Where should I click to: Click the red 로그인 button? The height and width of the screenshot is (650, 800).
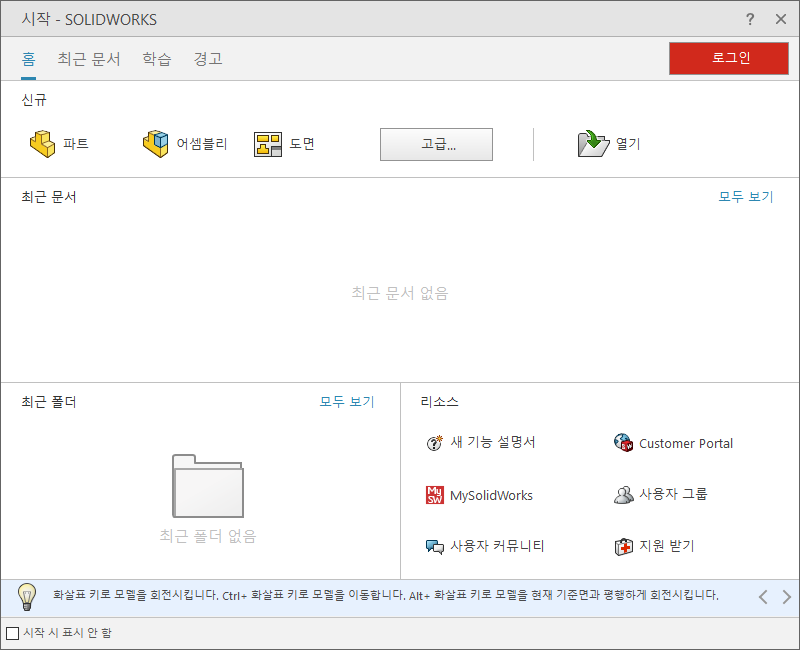tap(729, 58)
